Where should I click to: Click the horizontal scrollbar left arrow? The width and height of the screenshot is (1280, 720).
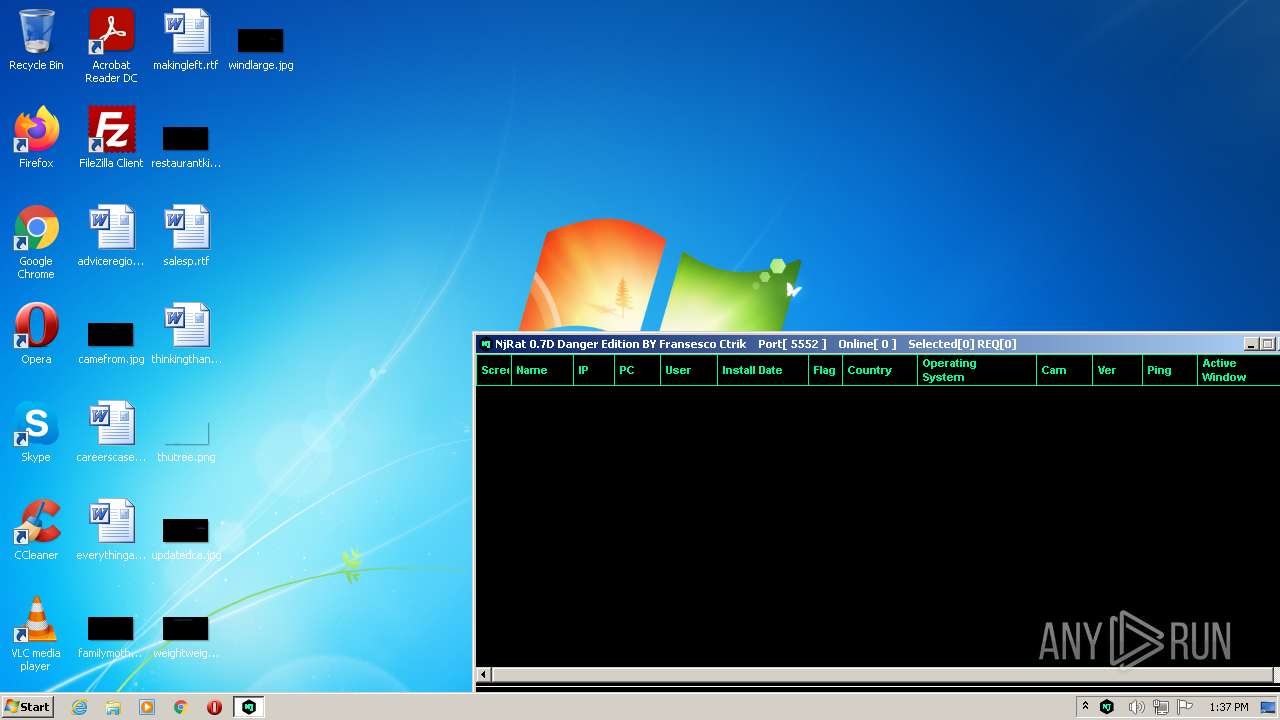[484, 675]
